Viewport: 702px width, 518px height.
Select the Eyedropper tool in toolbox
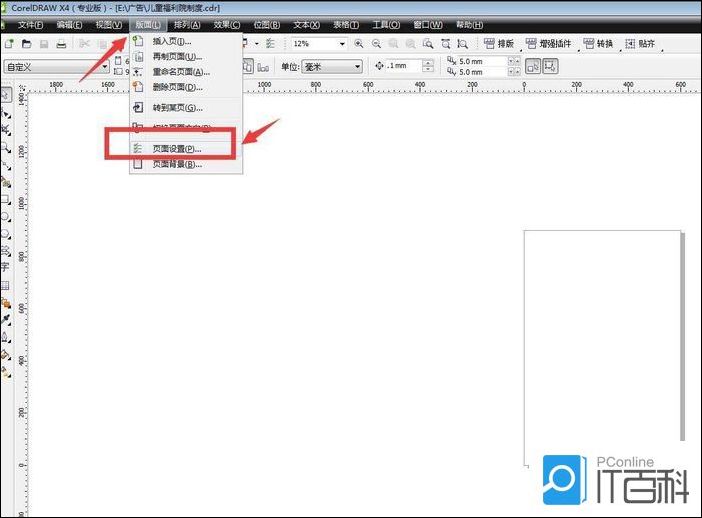tap(6, 320)
